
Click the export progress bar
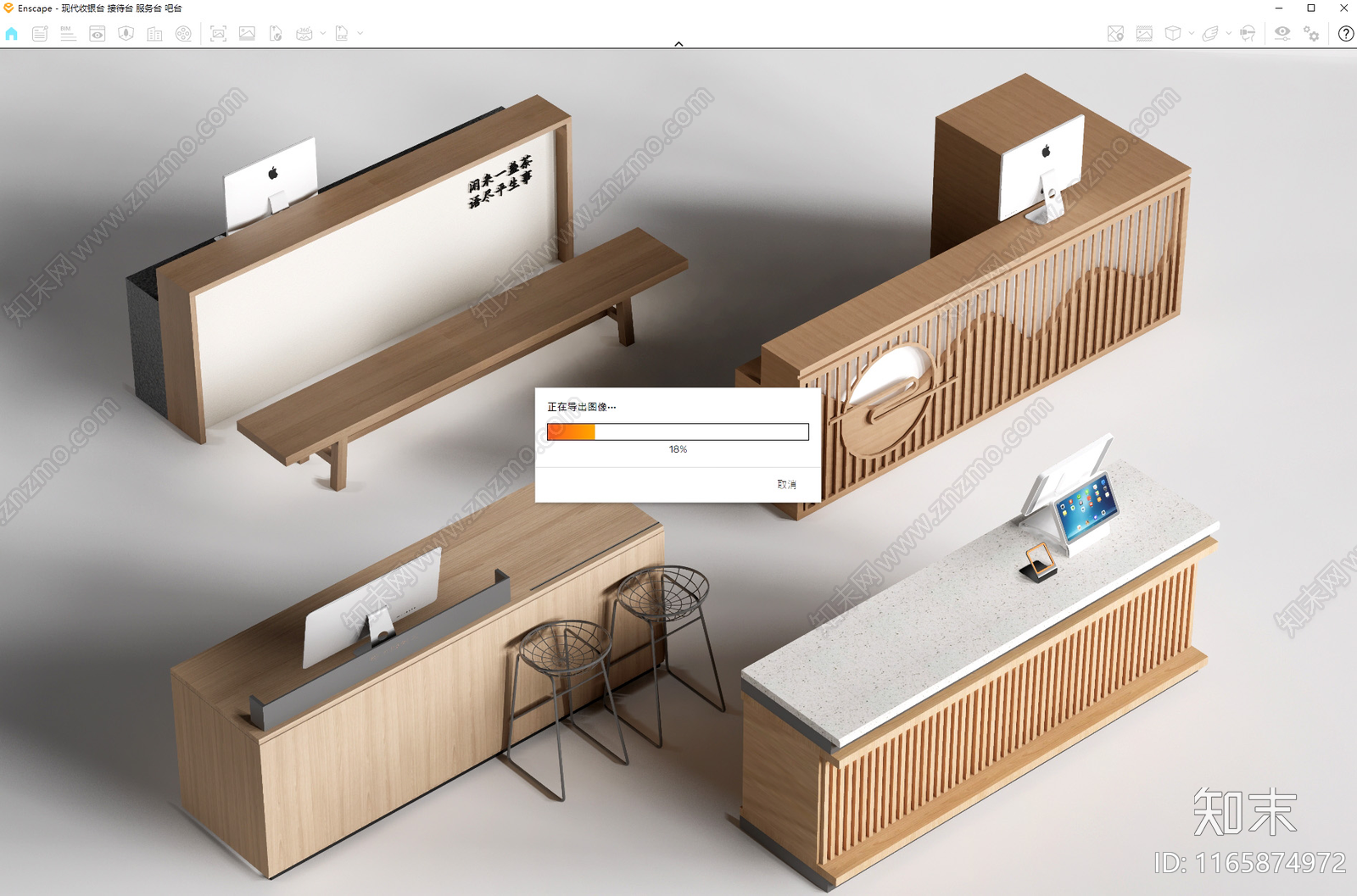(x=678, y=432)
